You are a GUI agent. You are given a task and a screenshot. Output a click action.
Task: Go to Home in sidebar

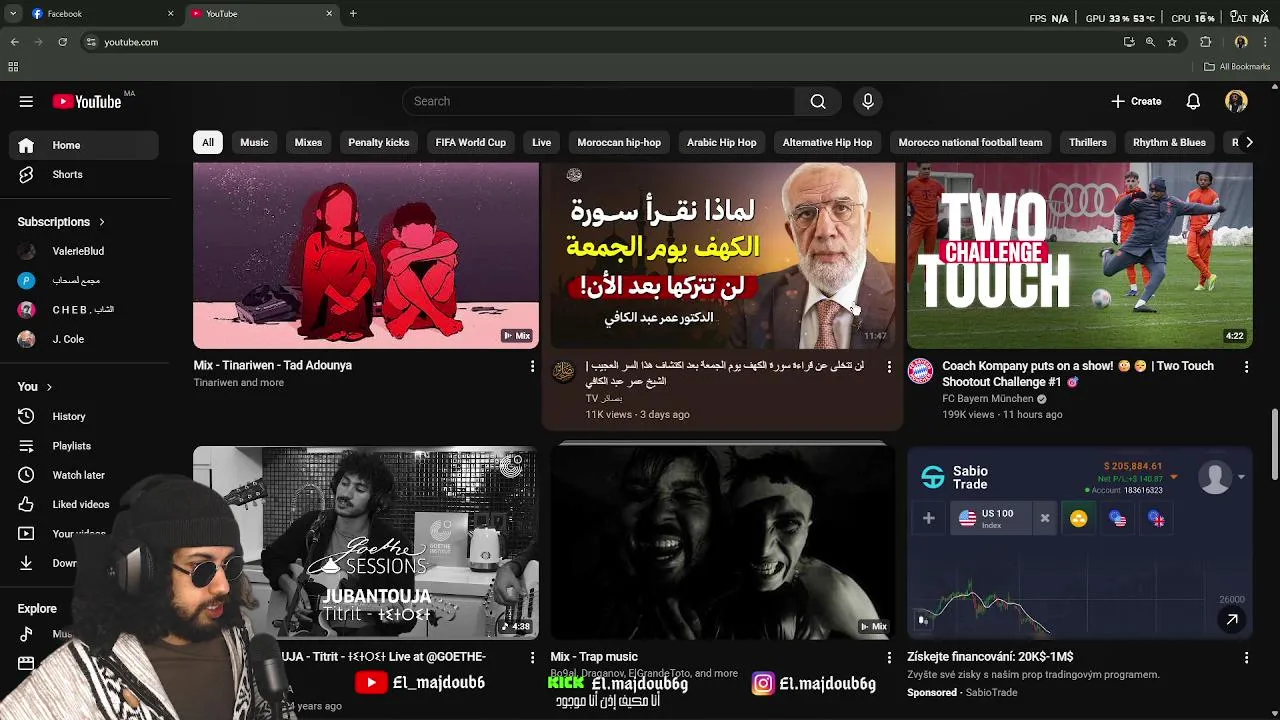(x=84, y=145)
